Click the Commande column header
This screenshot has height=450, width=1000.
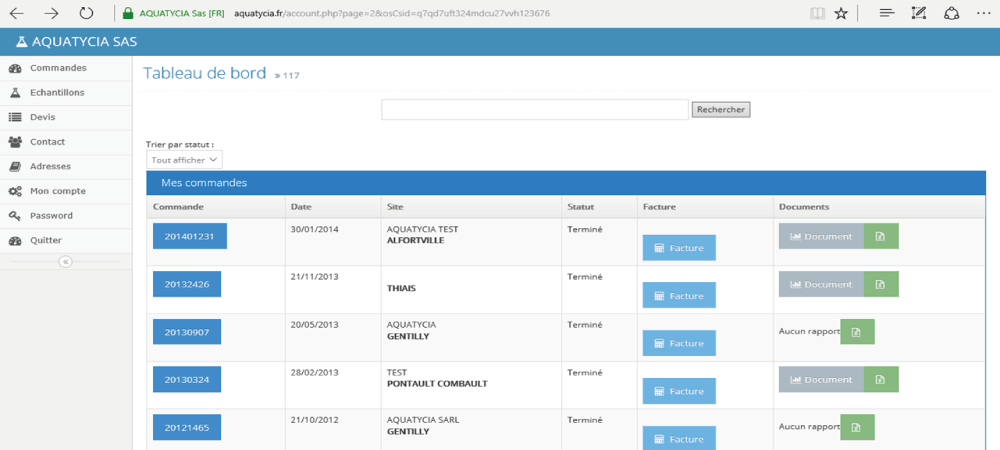(x=178, y=207)
